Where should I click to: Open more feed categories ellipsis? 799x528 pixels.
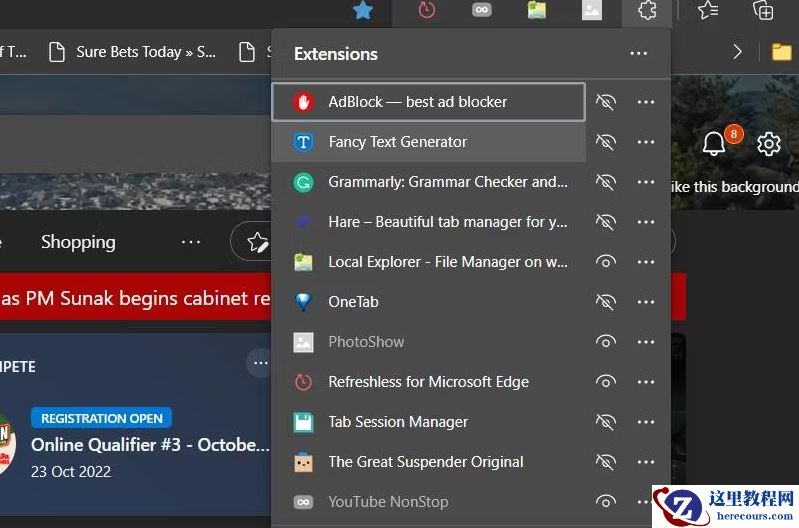(191, 242)
